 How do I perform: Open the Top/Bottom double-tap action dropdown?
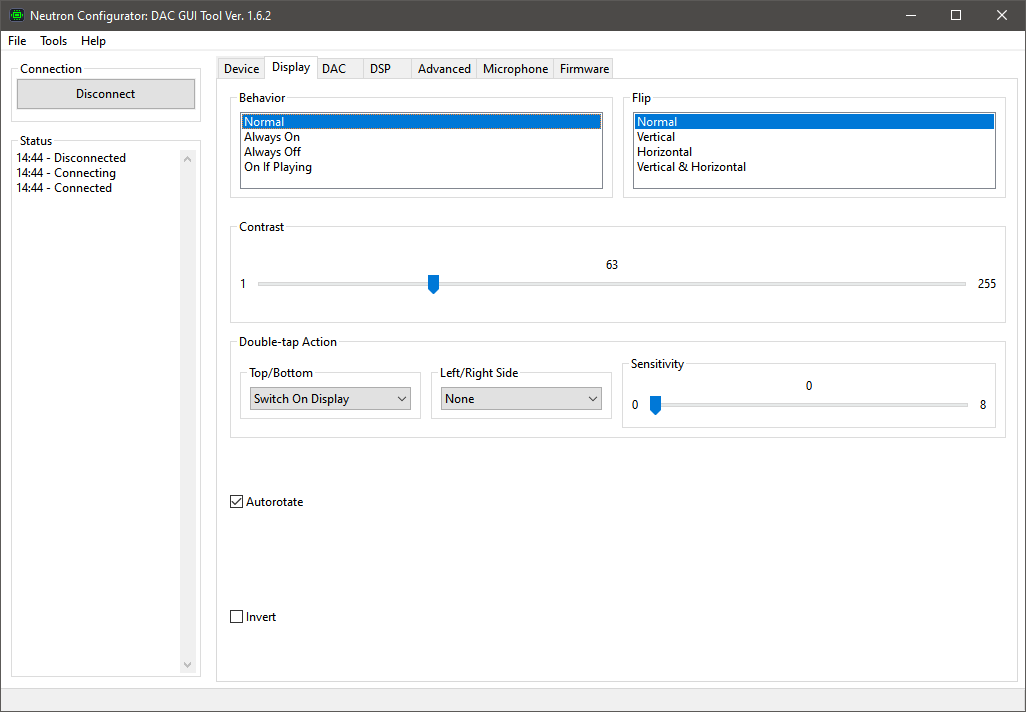point(330,399)
